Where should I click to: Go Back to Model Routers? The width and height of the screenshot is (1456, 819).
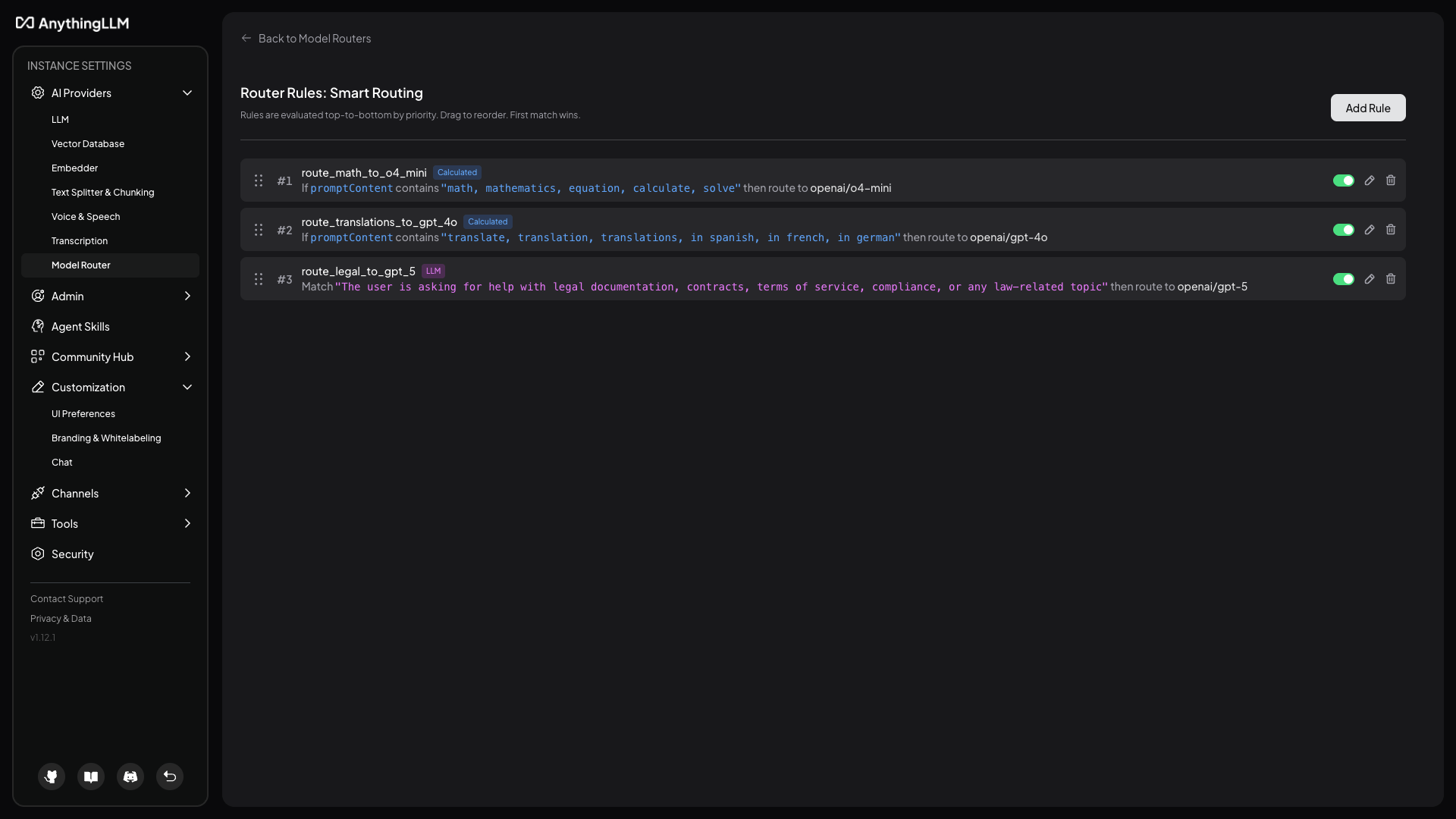pos(314,38)
